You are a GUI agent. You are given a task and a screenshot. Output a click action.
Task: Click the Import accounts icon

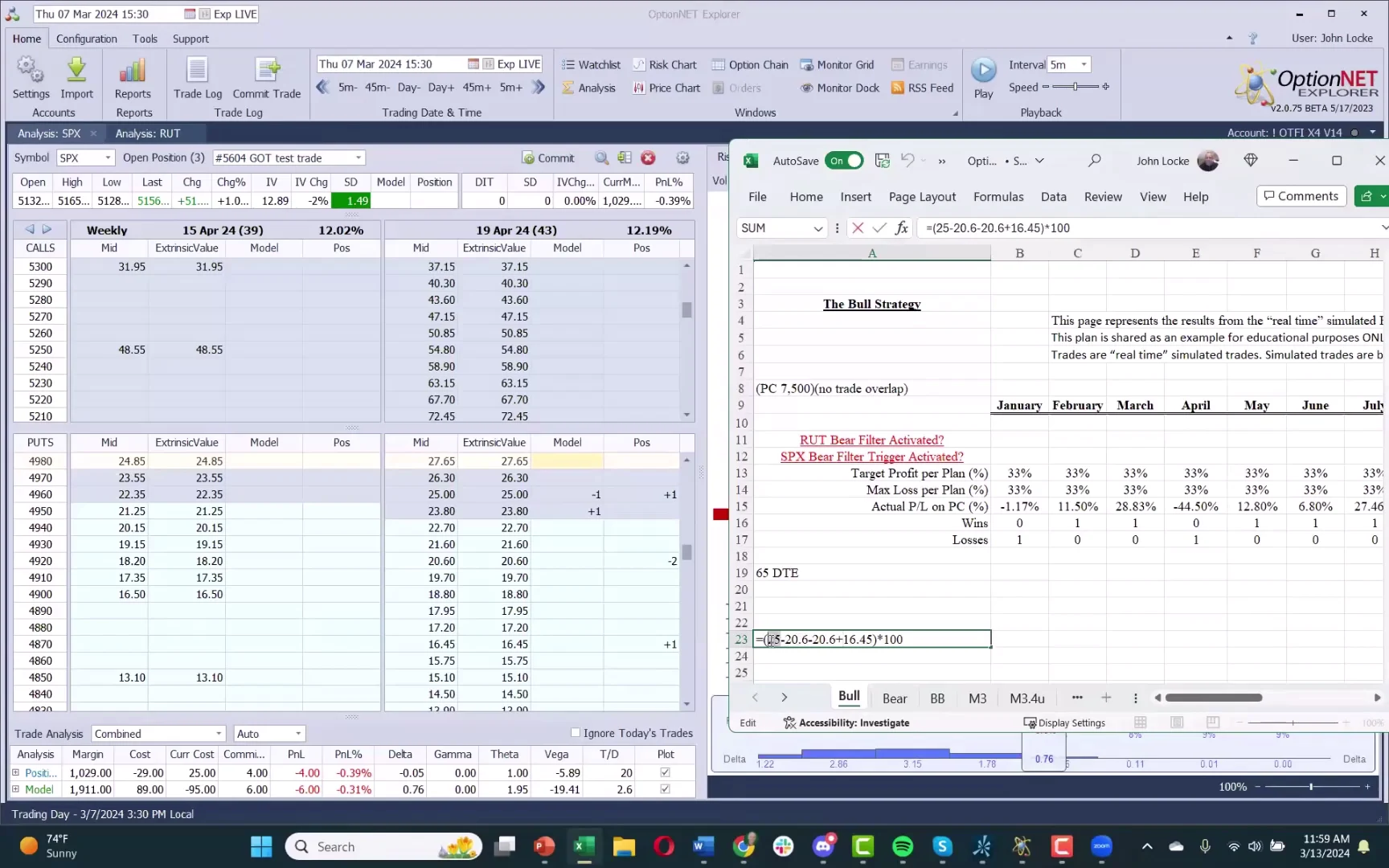(x=76, y=77)
